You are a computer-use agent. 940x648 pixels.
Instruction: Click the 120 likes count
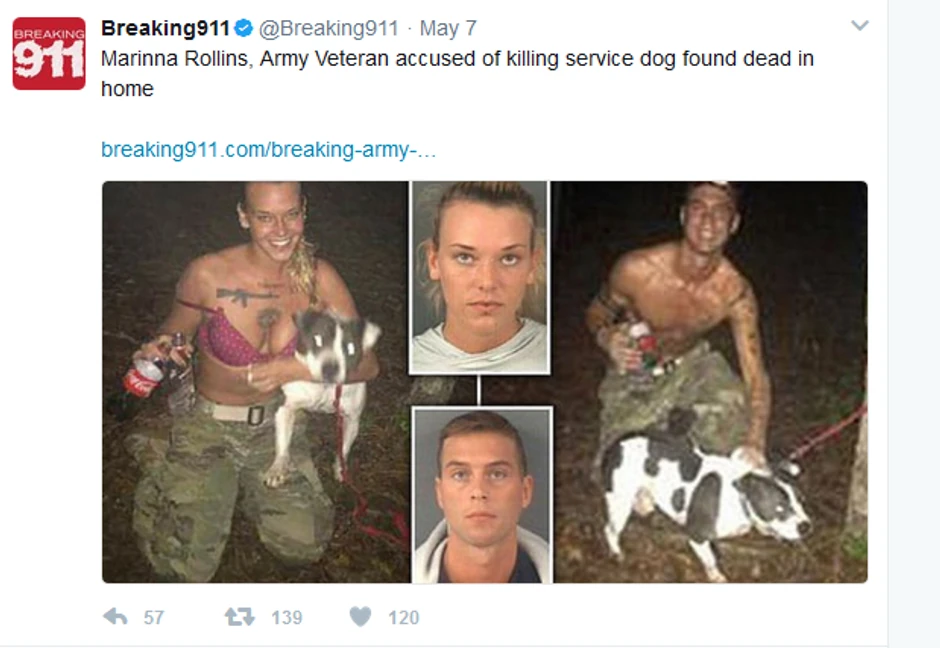(403, 617)
